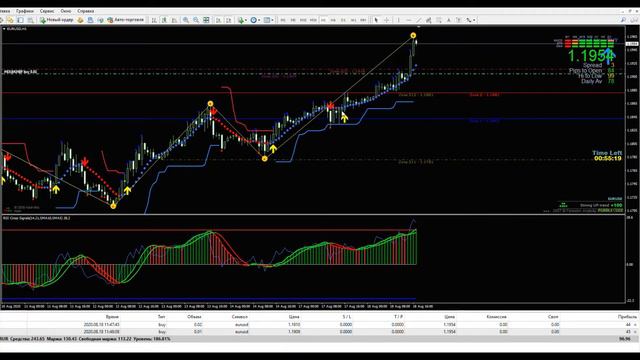Sort orders by Символ column header
640x360 pixels.
(x=240, y=317)
